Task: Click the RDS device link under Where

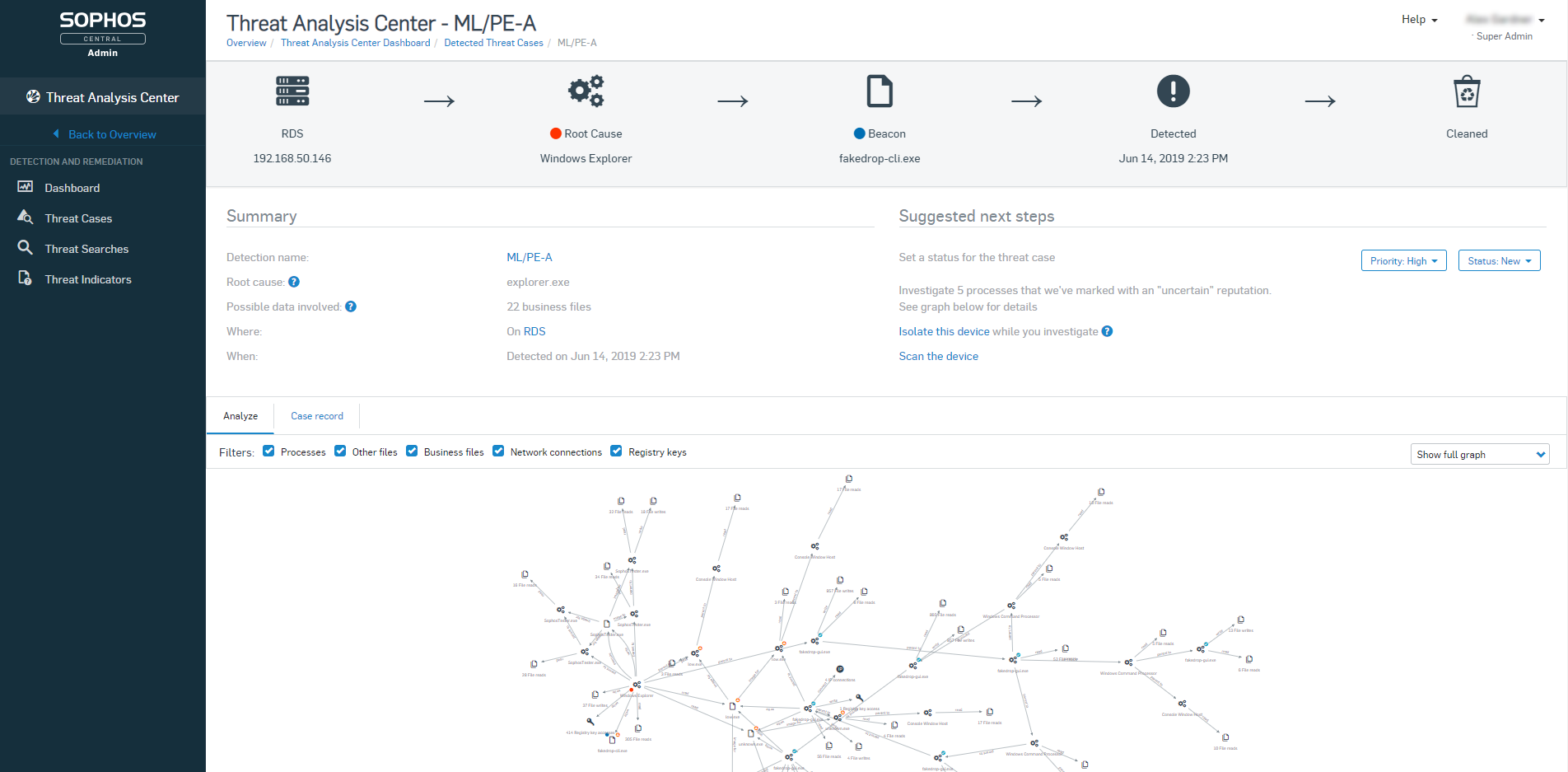Action: (x=534, y=331)
